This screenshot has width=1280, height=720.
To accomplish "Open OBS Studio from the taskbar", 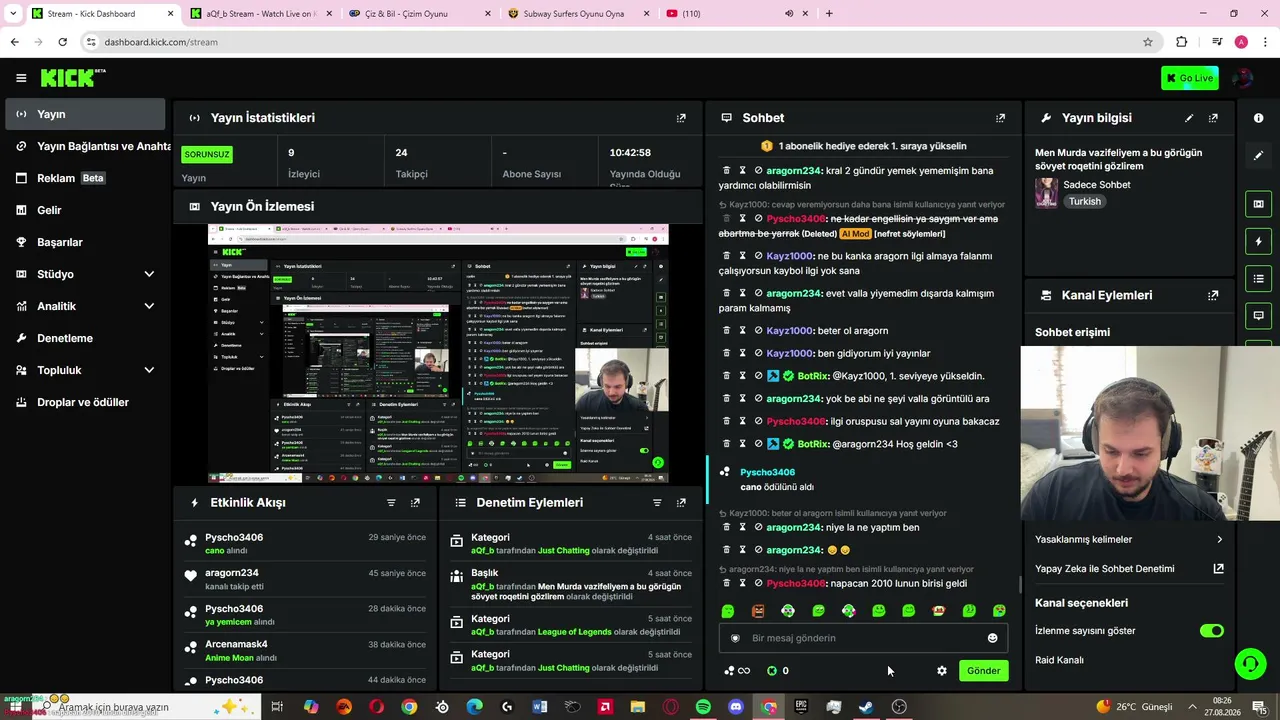I will (899, 707).
